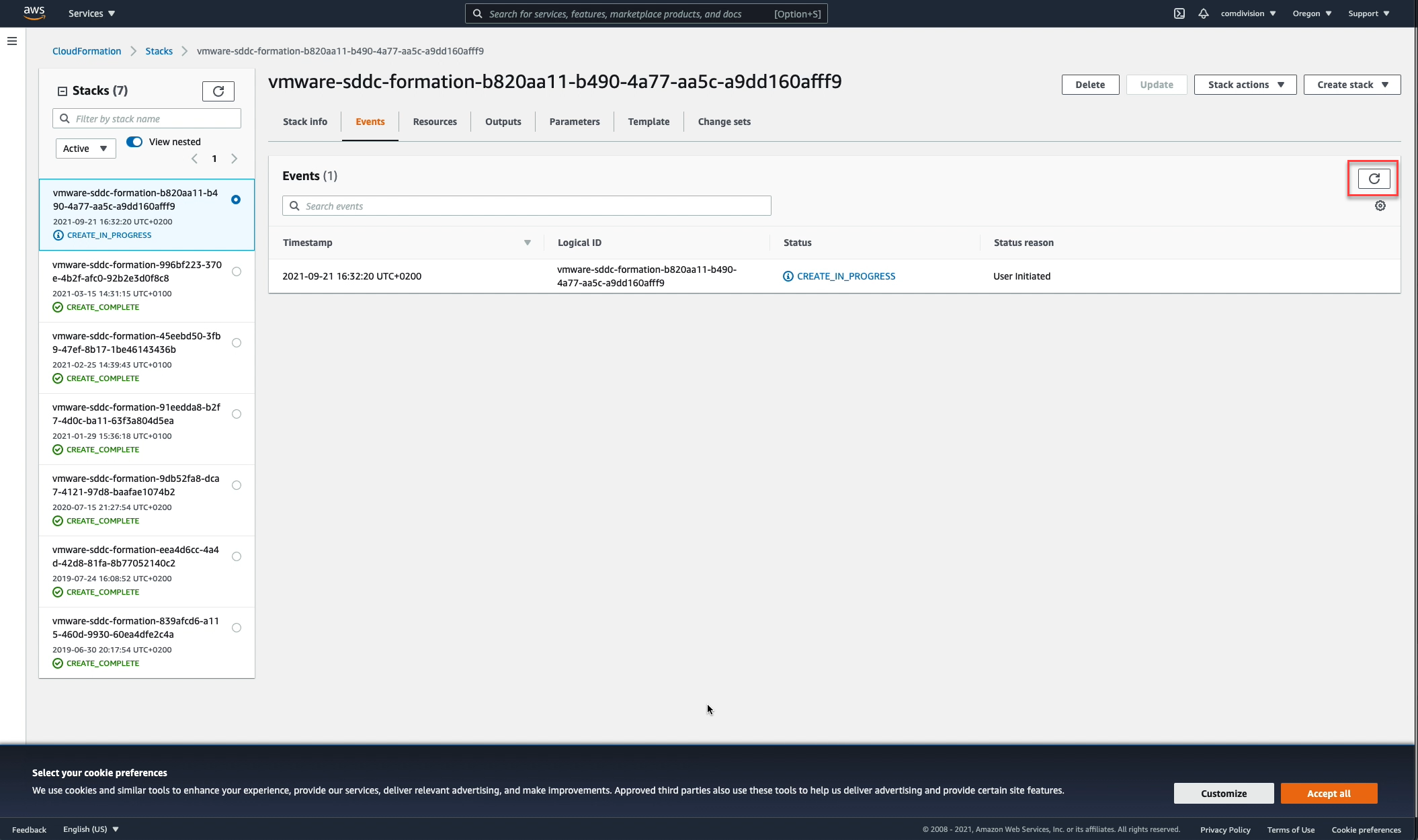Click the Feedback footer link
This screenshot has width=1418, height=840.
pyautogui.click(x=29, y=830)
